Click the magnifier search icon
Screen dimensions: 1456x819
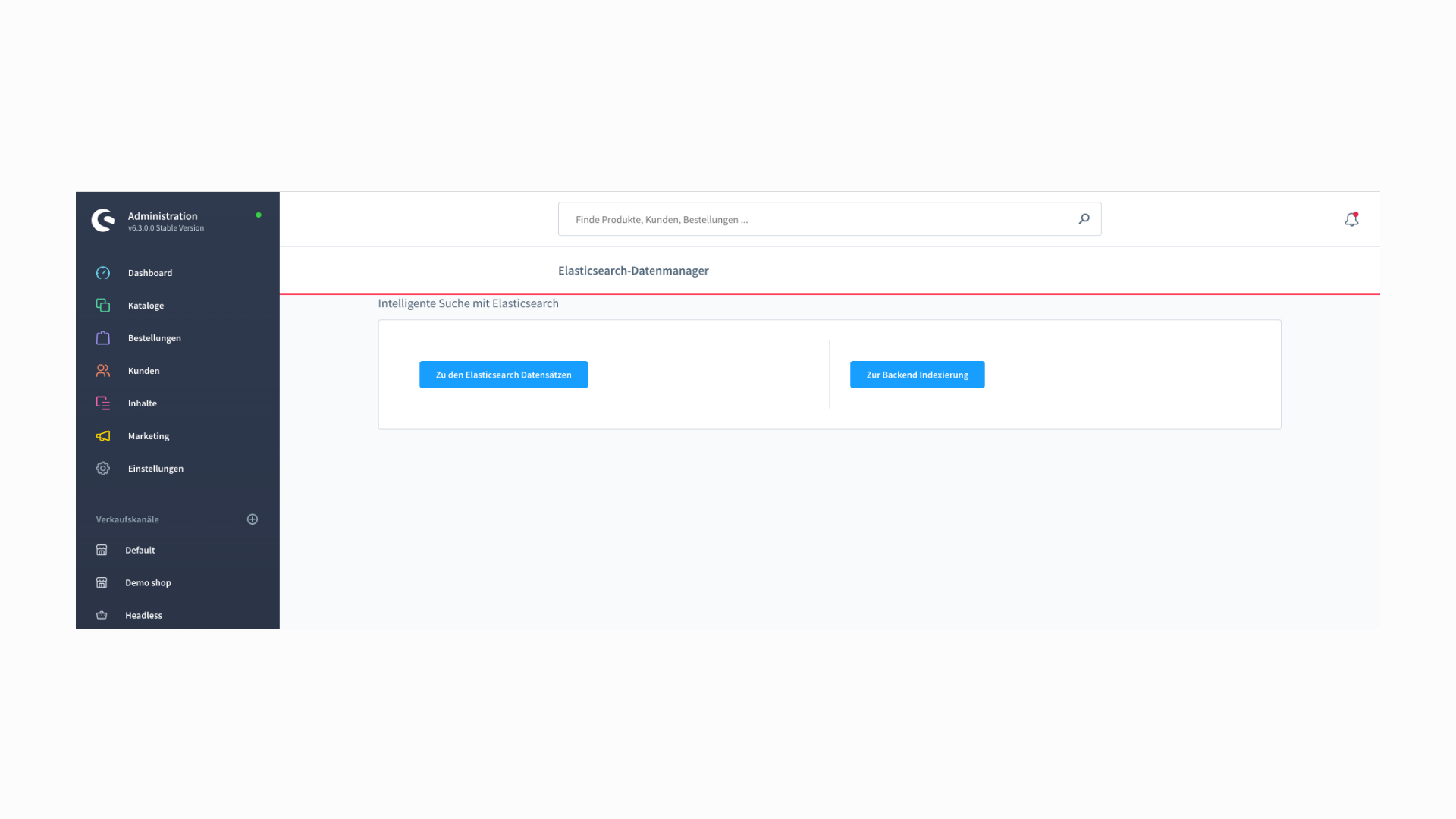click(x=1084, y=219)
